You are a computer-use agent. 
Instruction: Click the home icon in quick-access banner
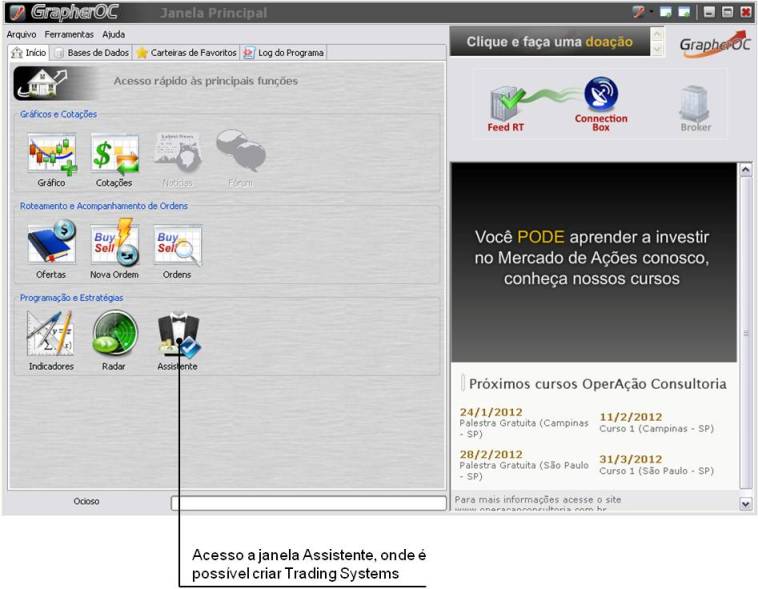(x=42, y=82)
